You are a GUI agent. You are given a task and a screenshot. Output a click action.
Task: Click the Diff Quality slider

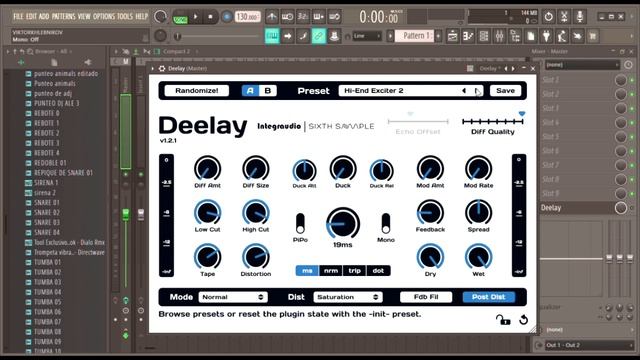click(493, 121)
